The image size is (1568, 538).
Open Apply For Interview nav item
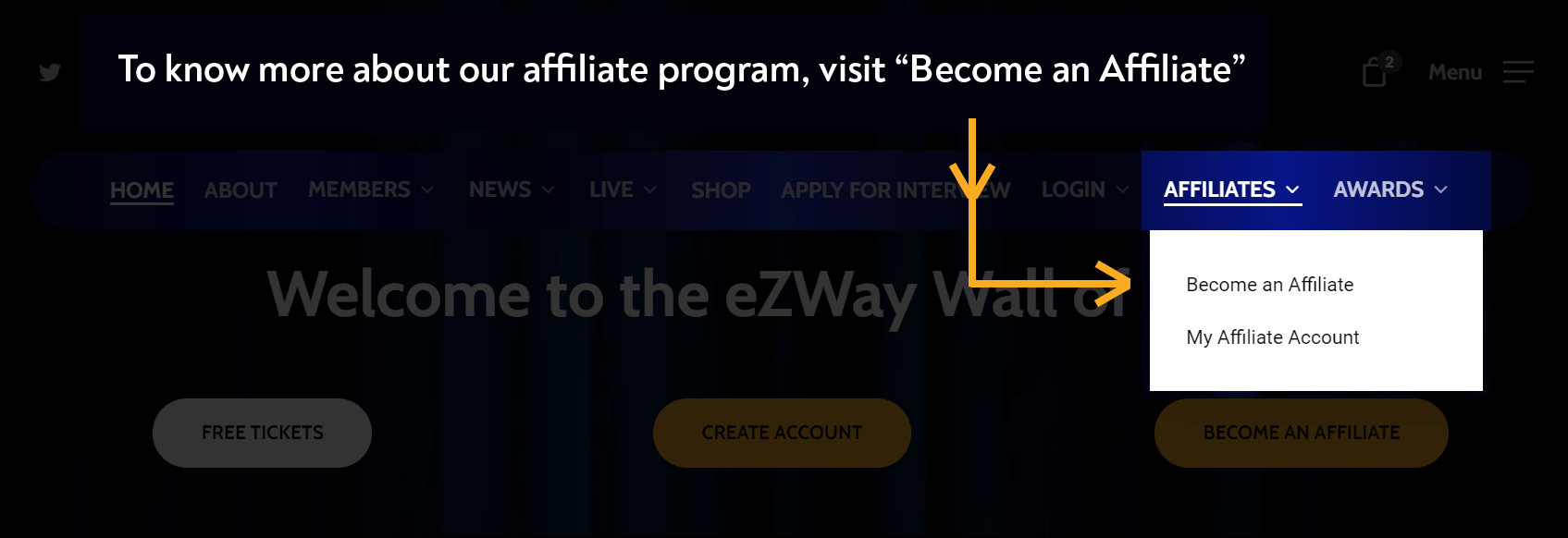pyautogui.click(x=895, y=190)
